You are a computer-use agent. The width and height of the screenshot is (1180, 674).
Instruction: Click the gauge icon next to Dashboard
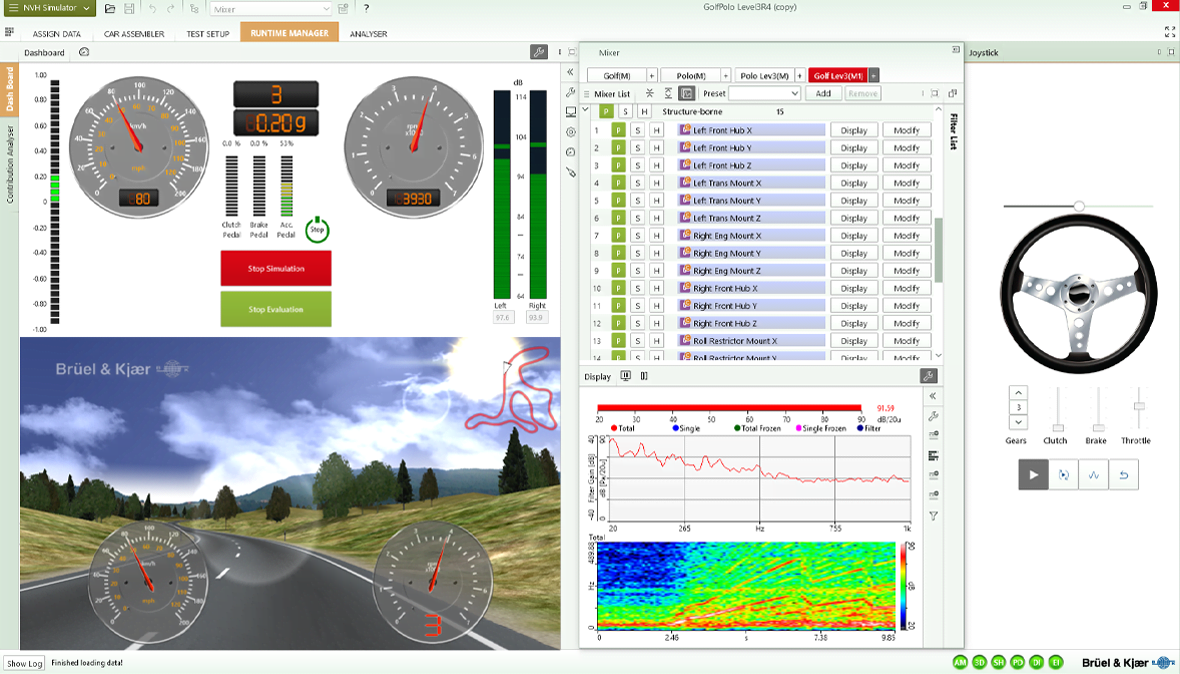point(84,52)
